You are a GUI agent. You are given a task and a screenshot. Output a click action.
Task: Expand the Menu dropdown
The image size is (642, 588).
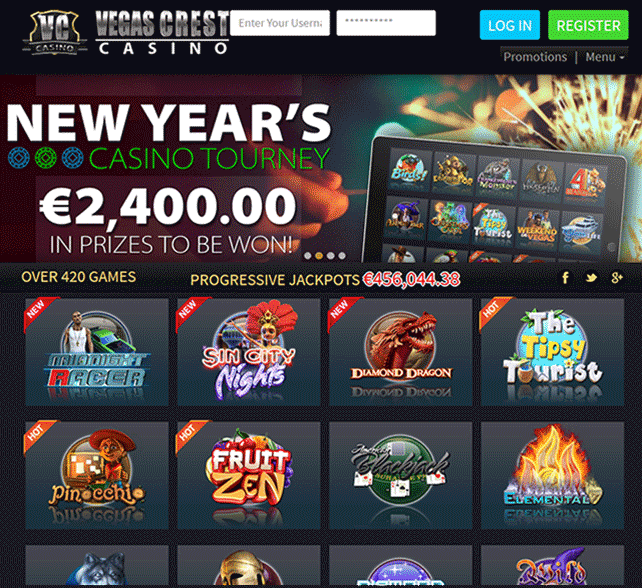[605, 57]
